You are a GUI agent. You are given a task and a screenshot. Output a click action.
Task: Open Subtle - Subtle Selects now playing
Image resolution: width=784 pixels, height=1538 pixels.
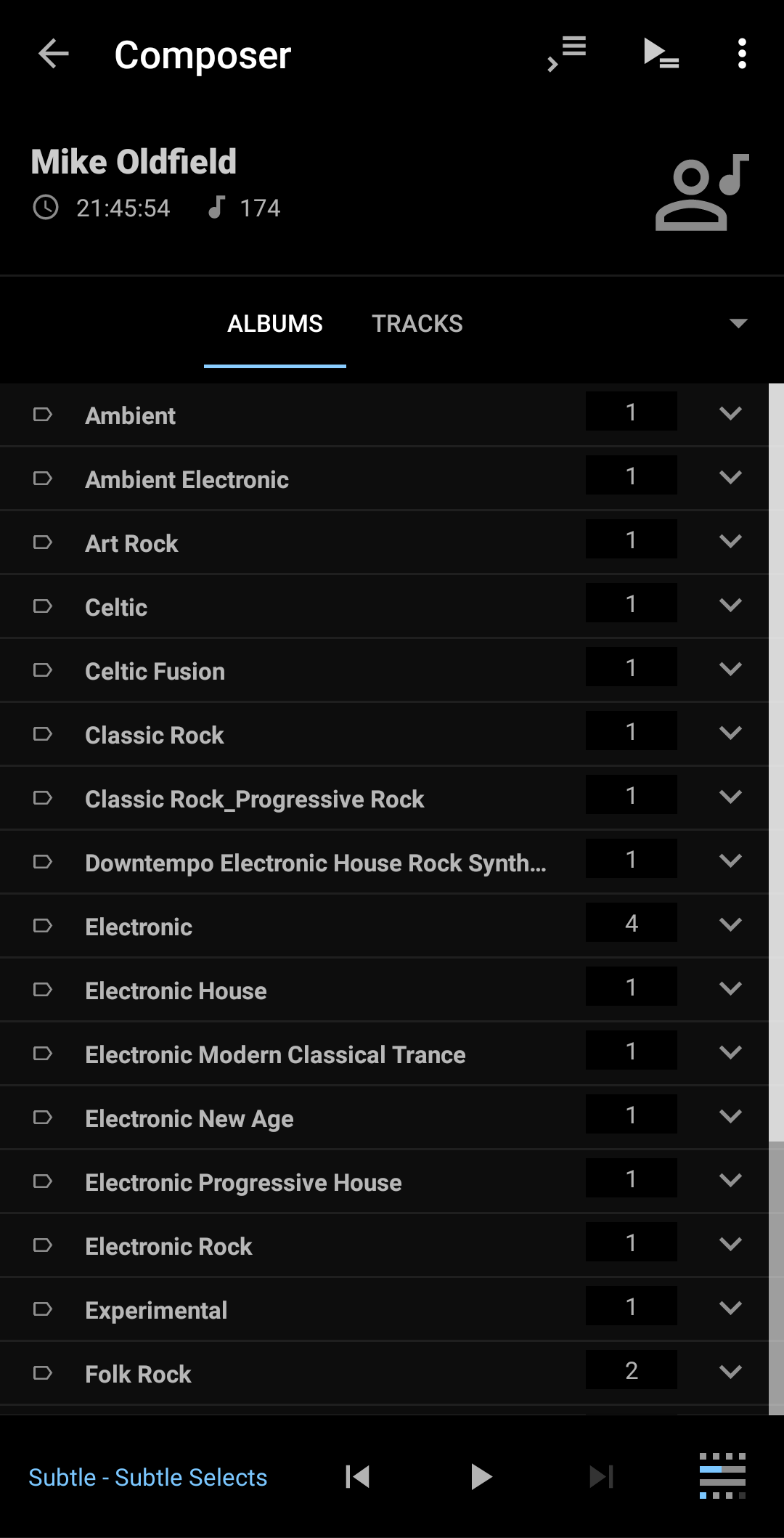point(148,1477)
